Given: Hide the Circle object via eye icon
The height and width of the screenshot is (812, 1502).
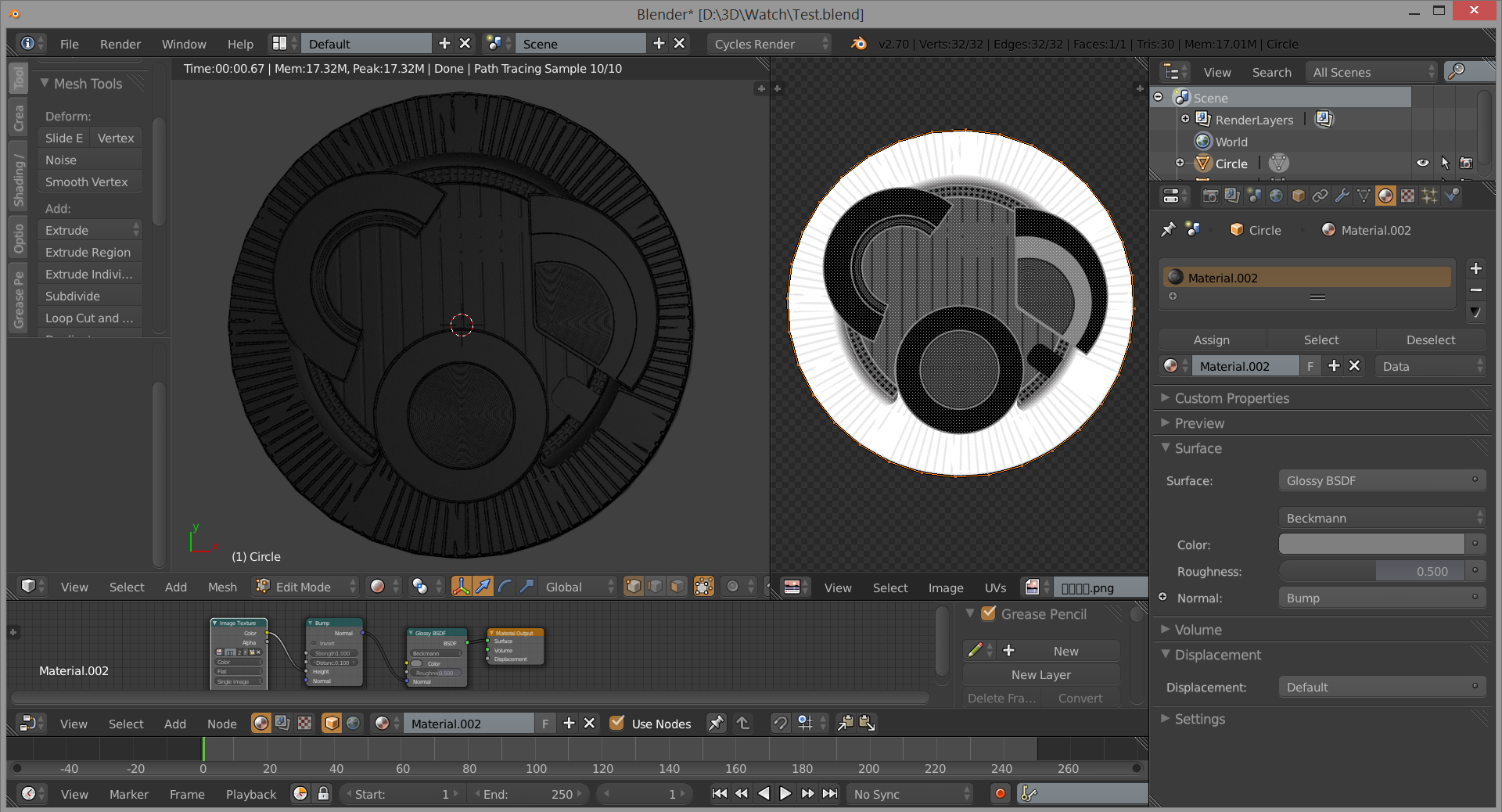Looking at the screenshot, I should point(1422,163).
